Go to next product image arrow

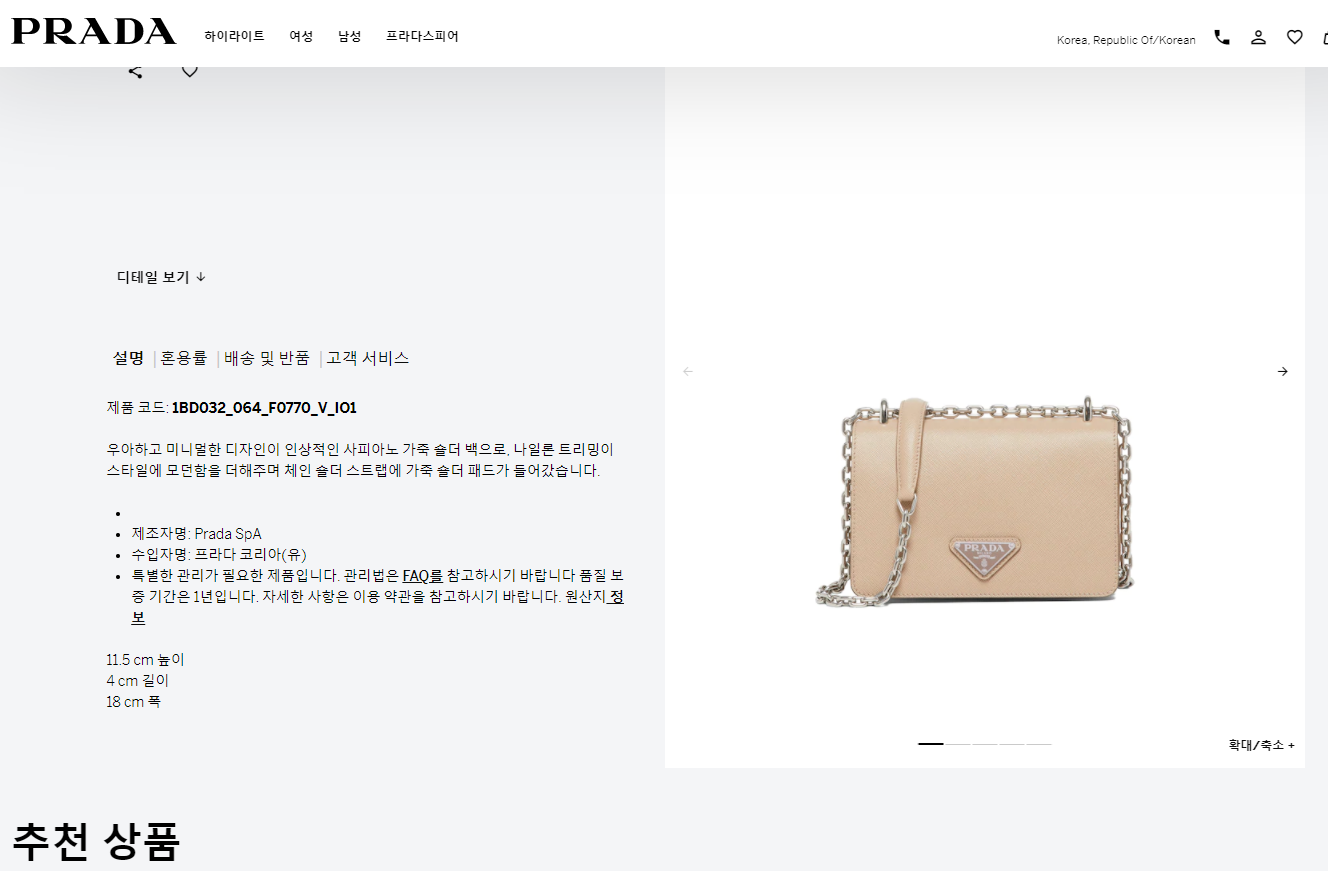(x=1283, y=372)
